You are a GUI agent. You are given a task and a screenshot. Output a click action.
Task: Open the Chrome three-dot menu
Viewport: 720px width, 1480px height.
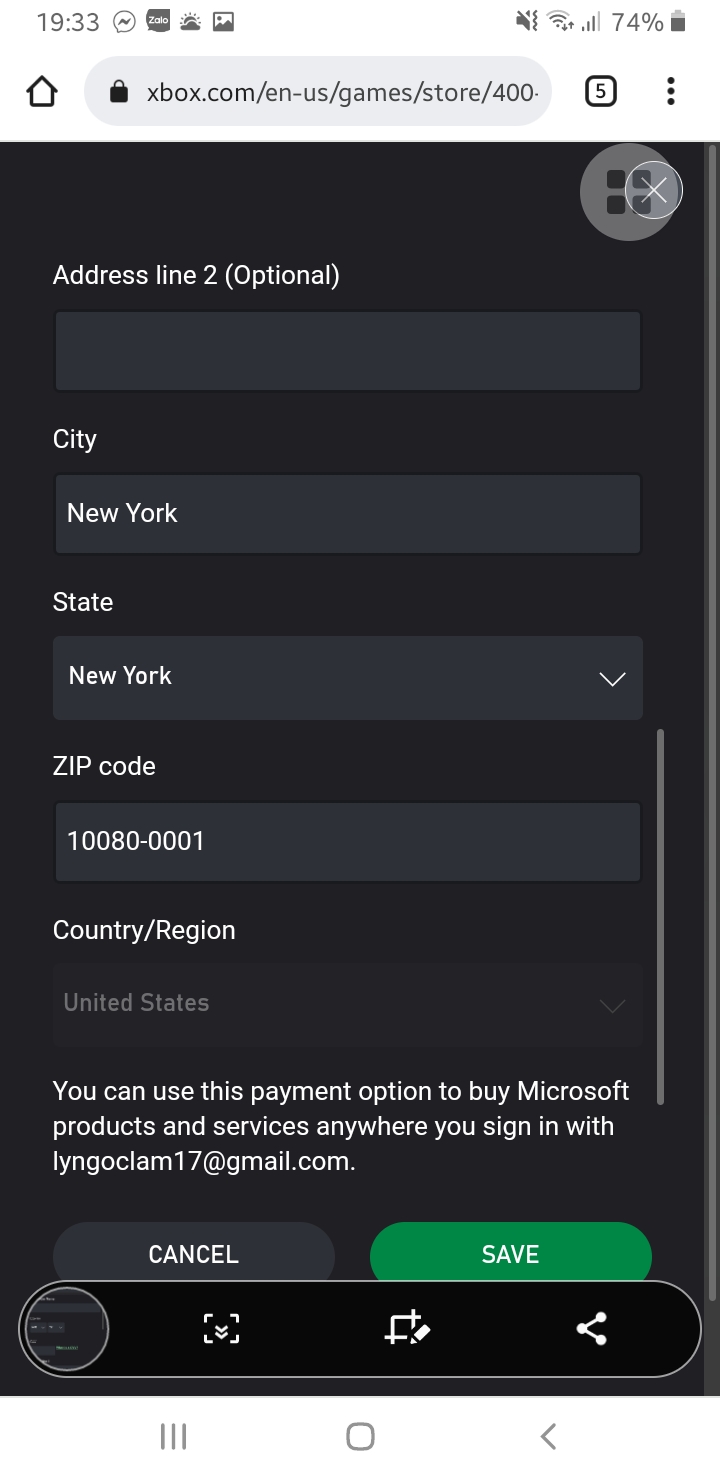point(671,93)
